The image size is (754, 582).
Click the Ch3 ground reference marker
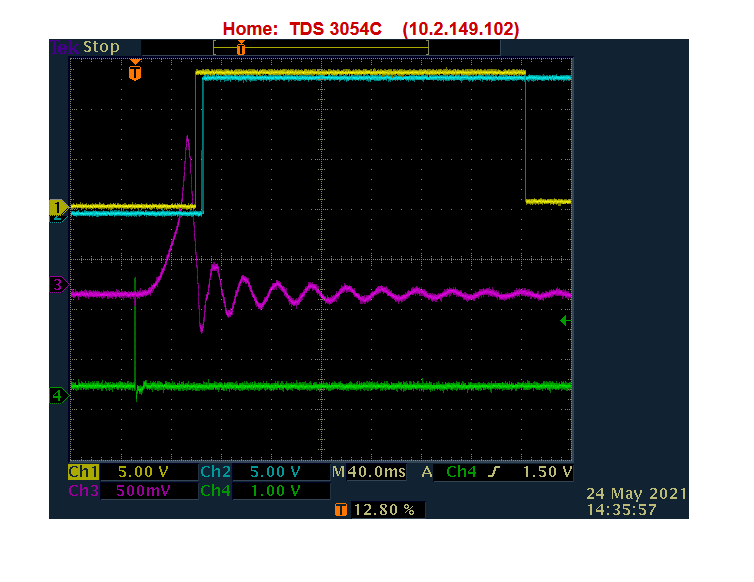pyautogui.click(x=57, y=286)
